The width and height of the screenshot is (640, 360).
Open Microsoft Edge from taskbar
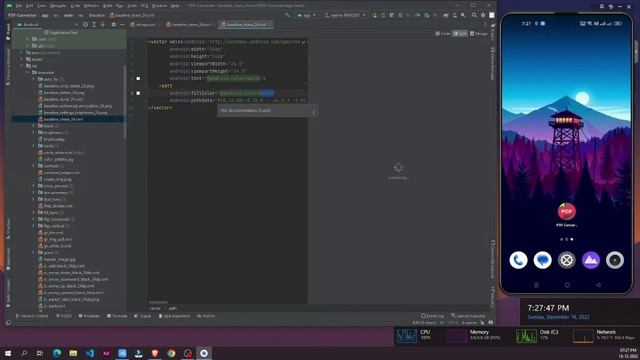57,353
